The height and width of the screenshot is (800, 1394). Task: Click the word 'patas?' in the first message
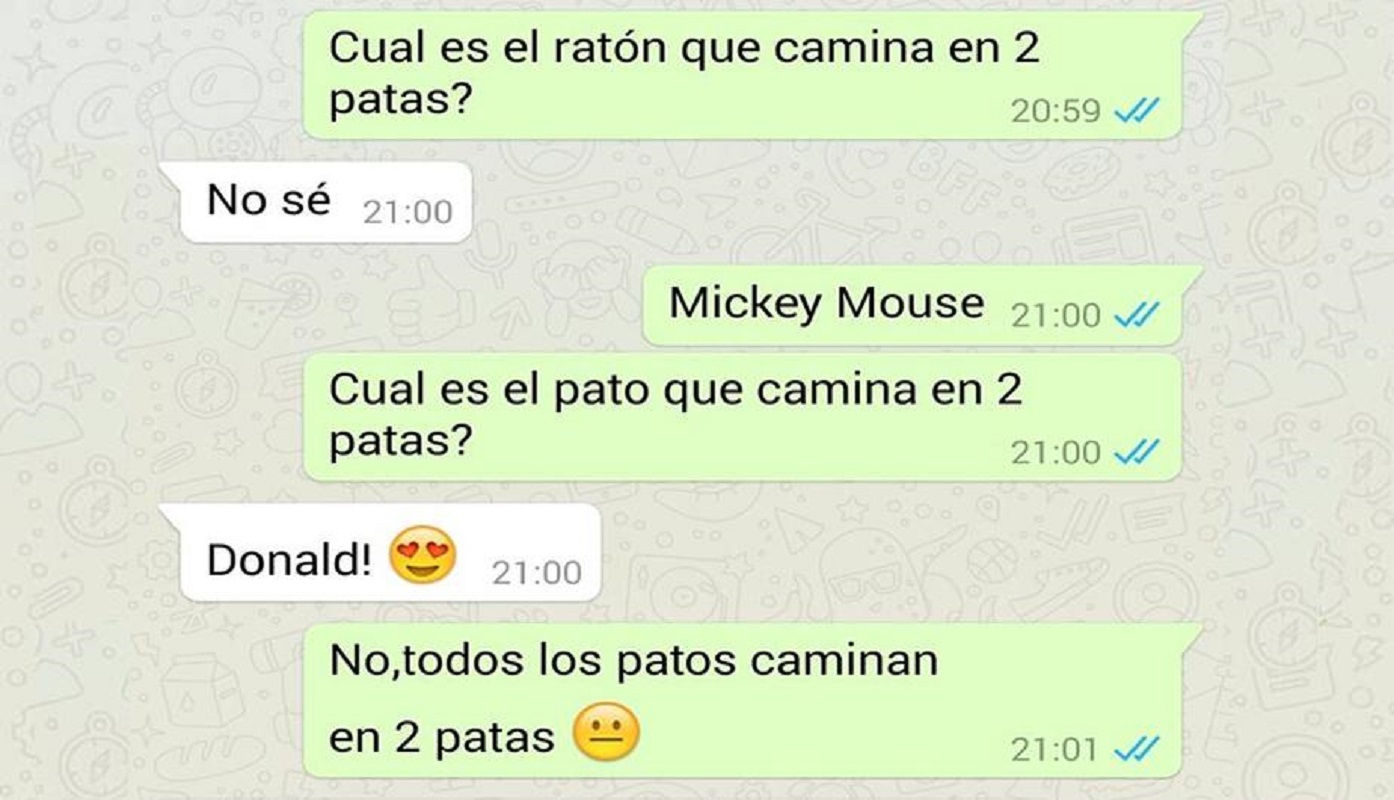tap(400, 103)
